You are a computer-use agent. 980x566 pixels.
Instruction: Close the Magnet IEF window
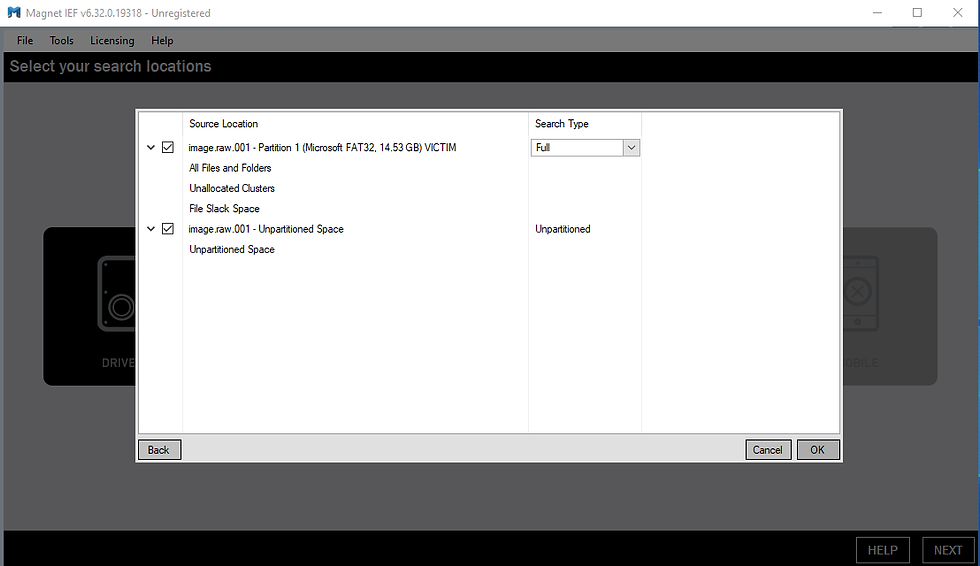tap(958, 12)
